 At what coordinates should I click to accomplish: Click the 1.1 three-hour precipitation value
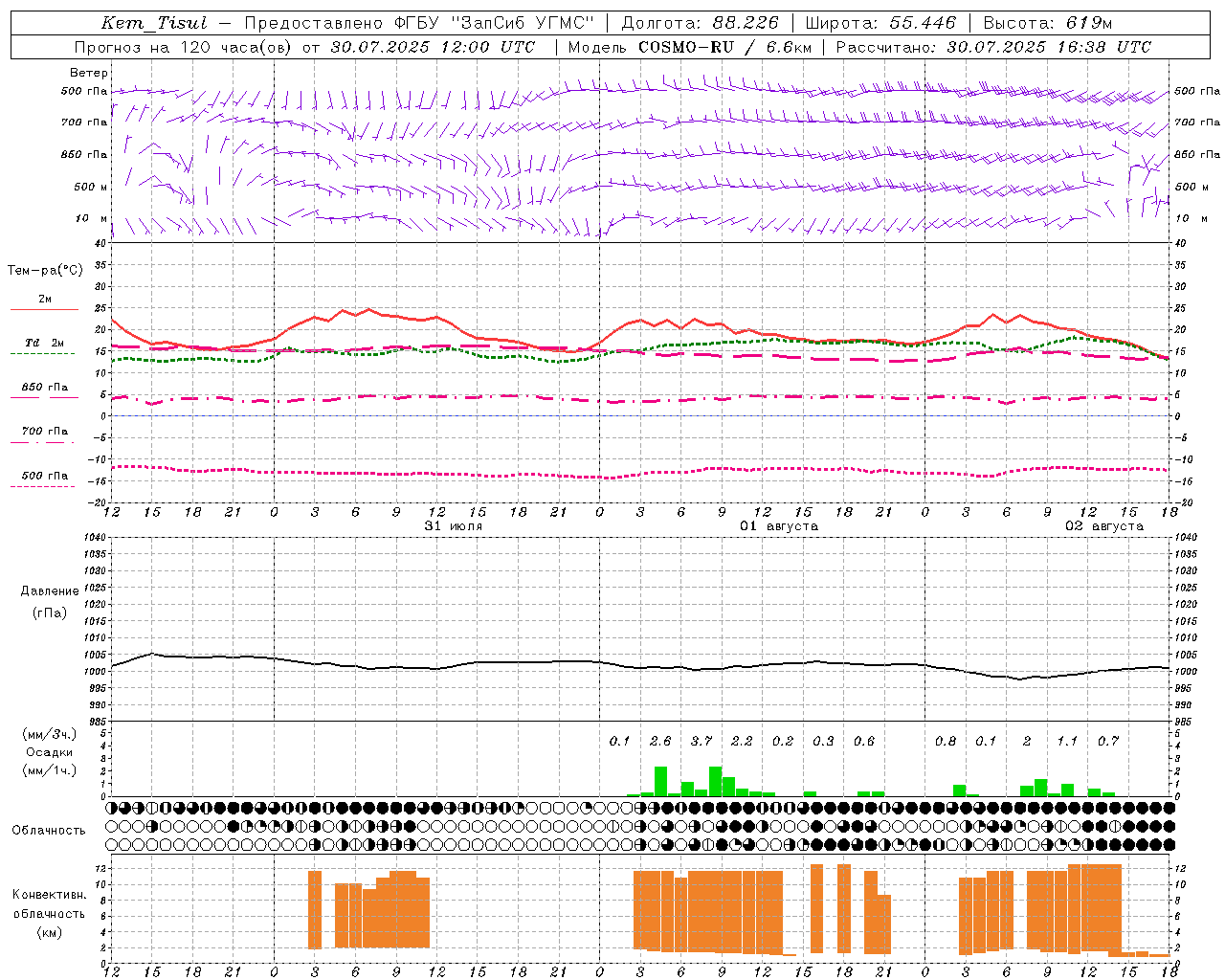click(x=1067, y=741)
